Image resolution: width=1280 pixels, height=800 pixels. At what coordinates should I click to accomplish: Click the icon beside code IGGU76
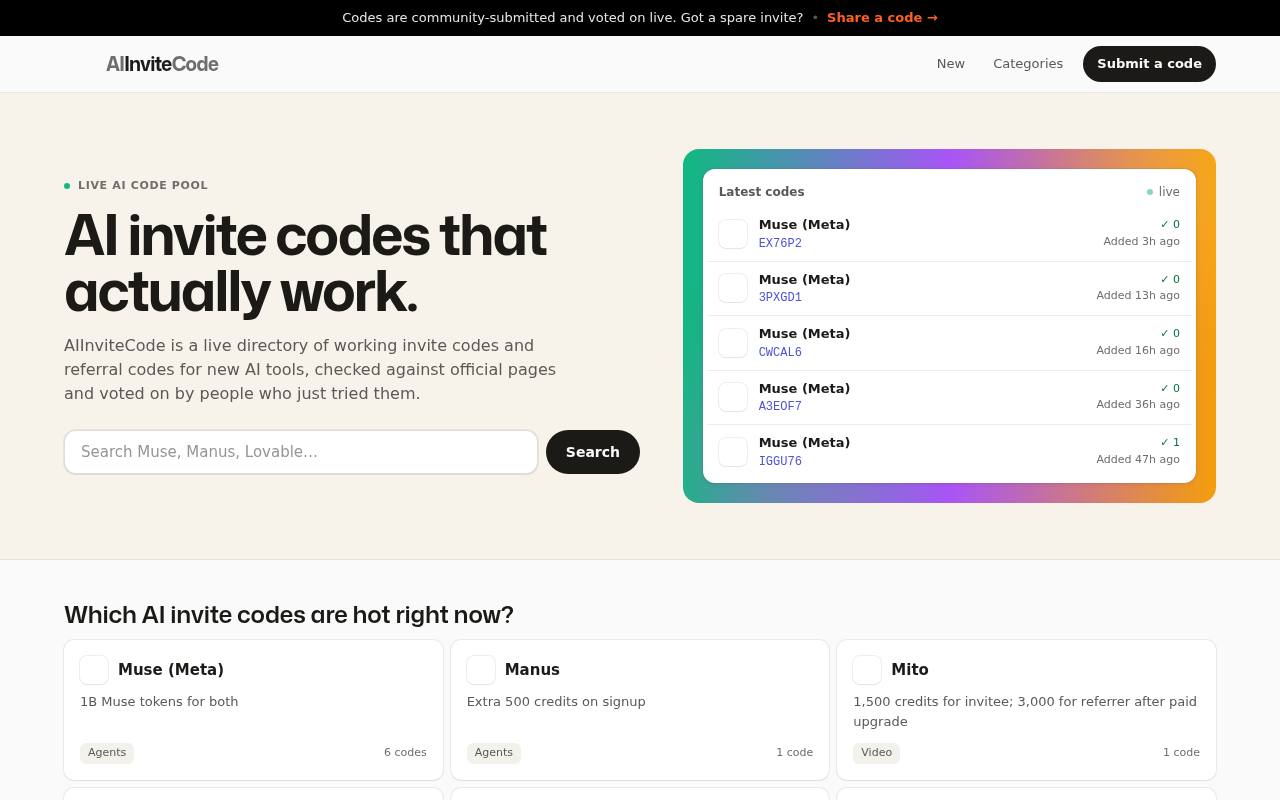(733, 452)
